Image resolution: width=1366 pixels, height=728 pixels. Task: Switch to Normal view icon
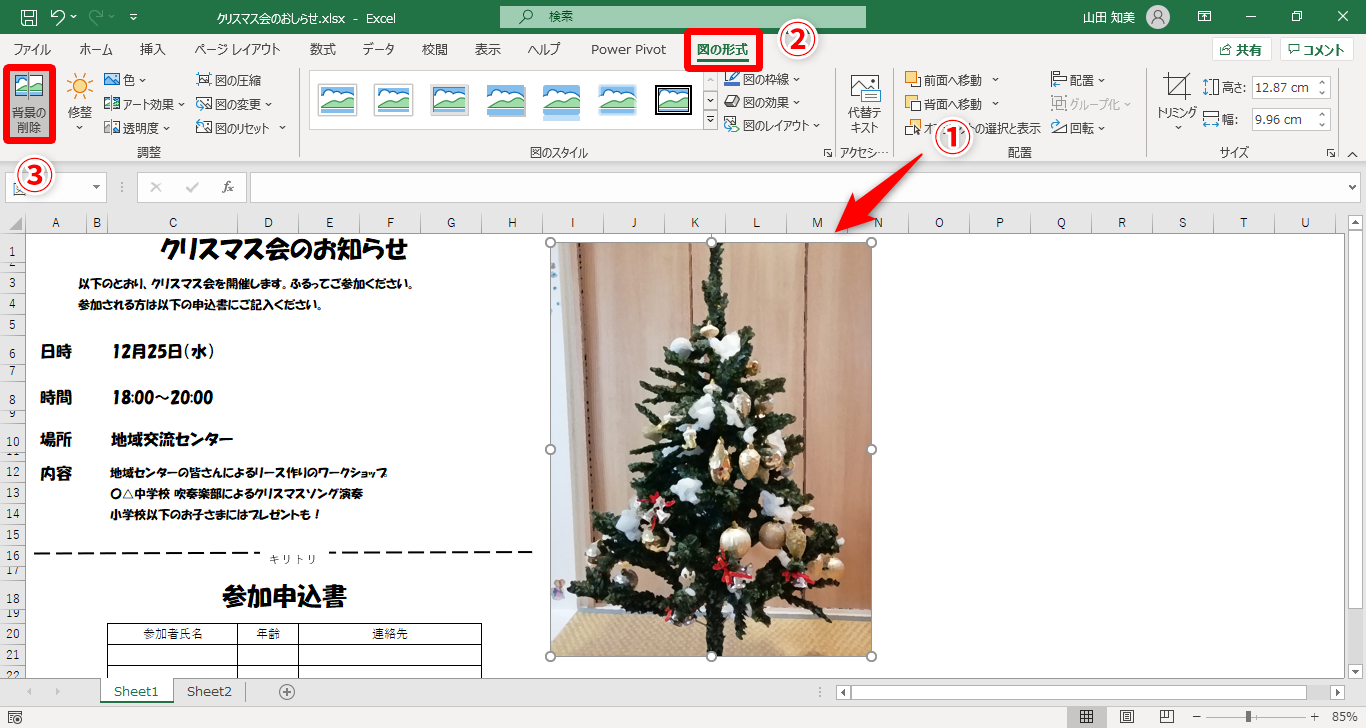tap(1086, 716)
